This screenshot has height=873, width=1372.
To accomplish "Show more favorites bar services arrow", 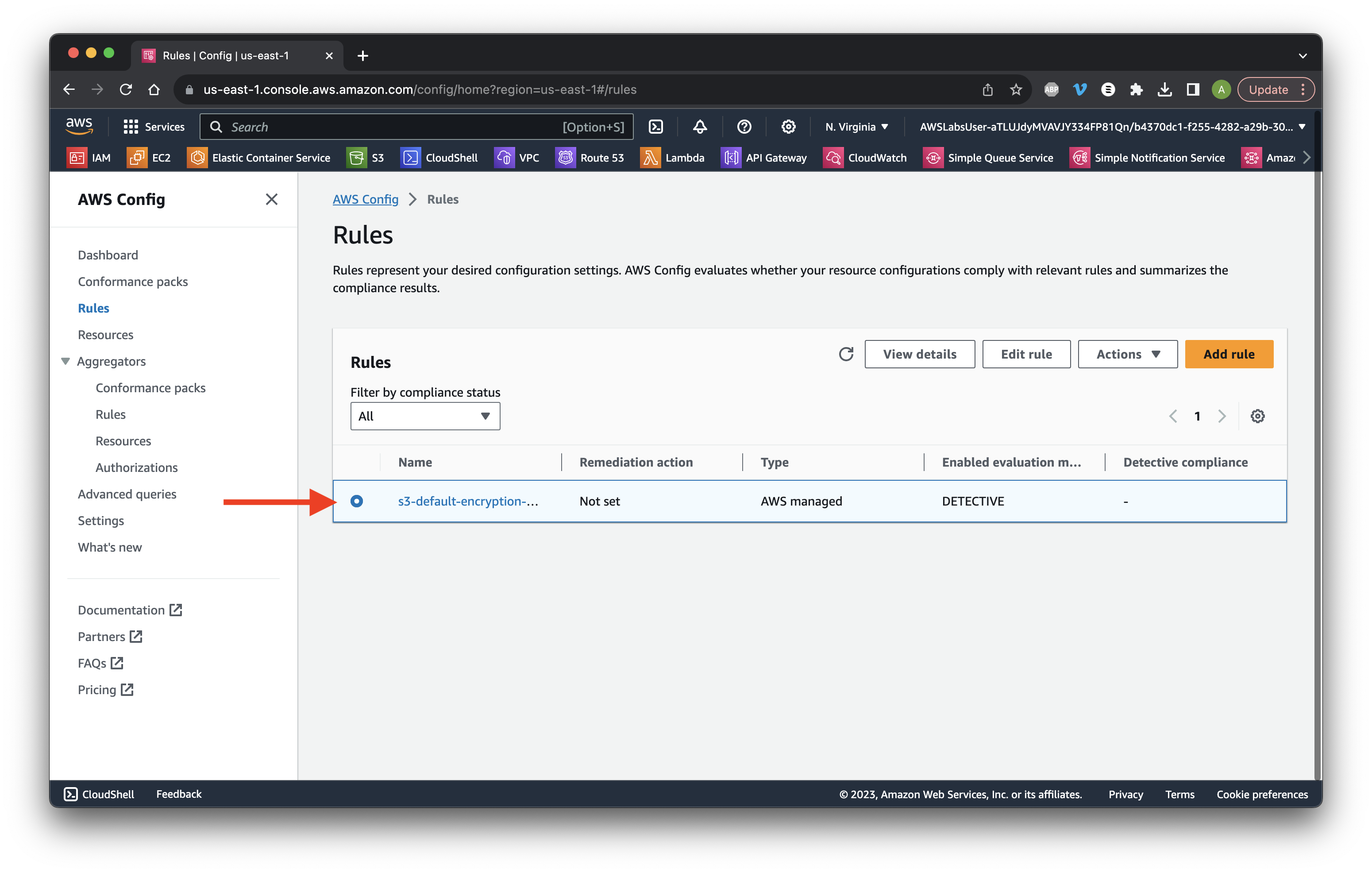I will 1306,158.
